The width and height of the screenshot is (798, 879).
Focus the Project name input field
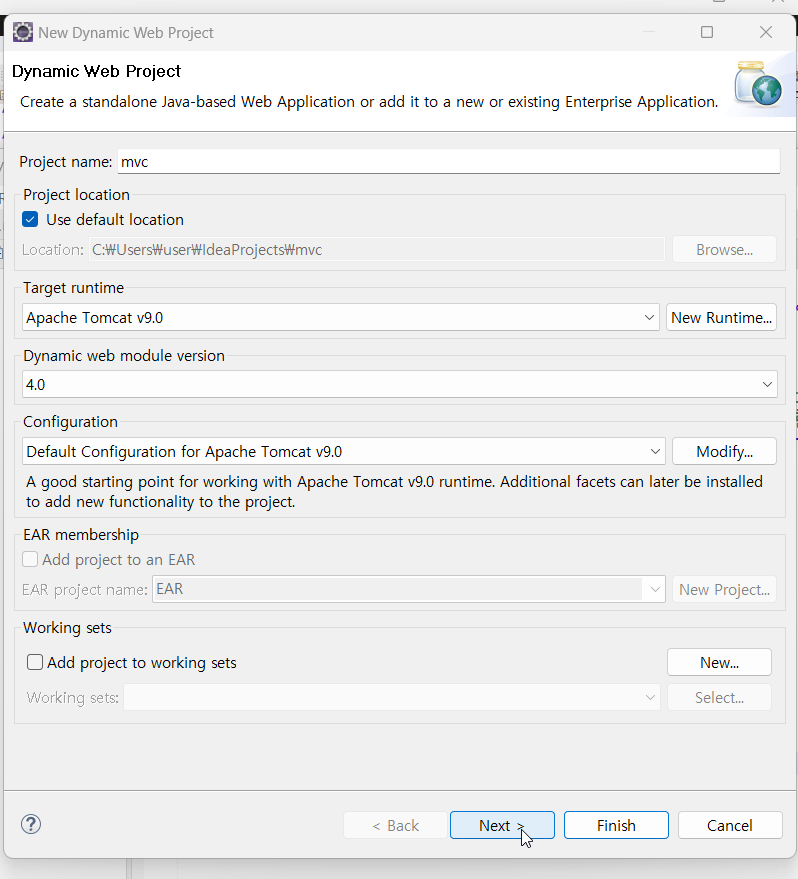point(448,161)
